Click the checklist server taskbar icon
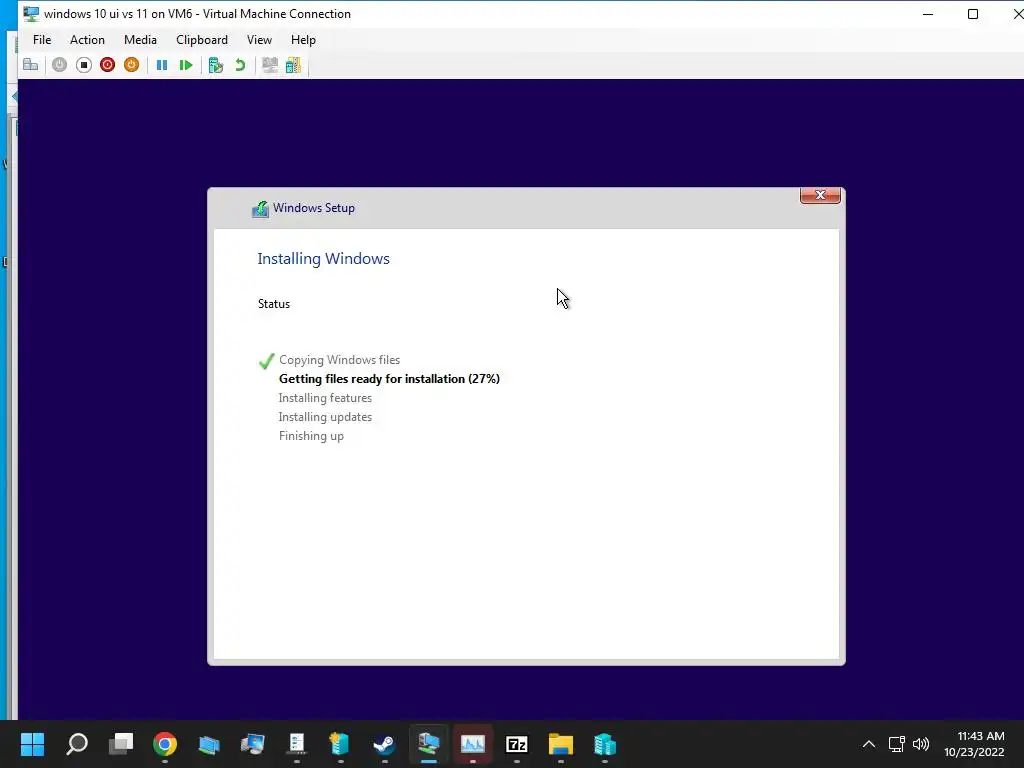This screenshot has height=768, width=1024. click(x=296, y=744)
